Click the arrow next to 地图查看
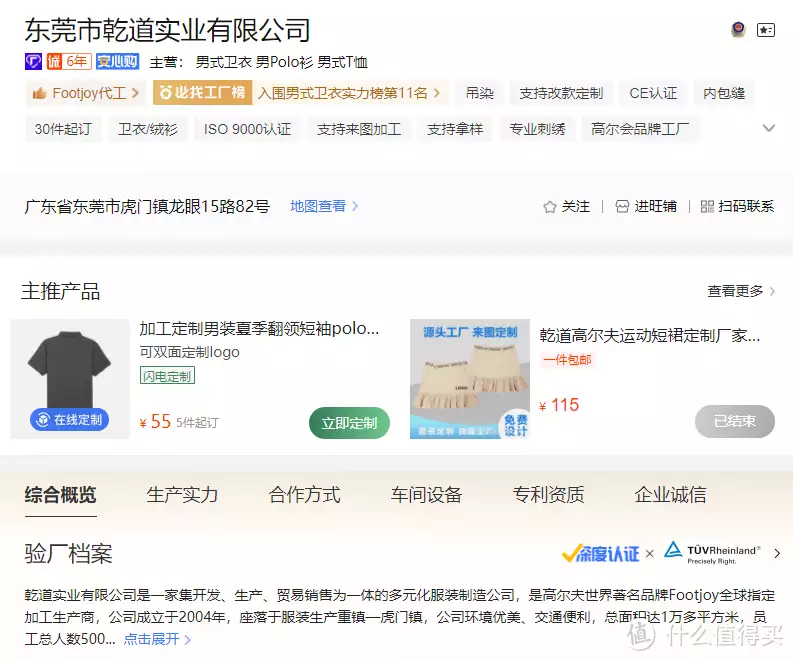The height and width of the screenshot is (661, 793). pos(355,206)
